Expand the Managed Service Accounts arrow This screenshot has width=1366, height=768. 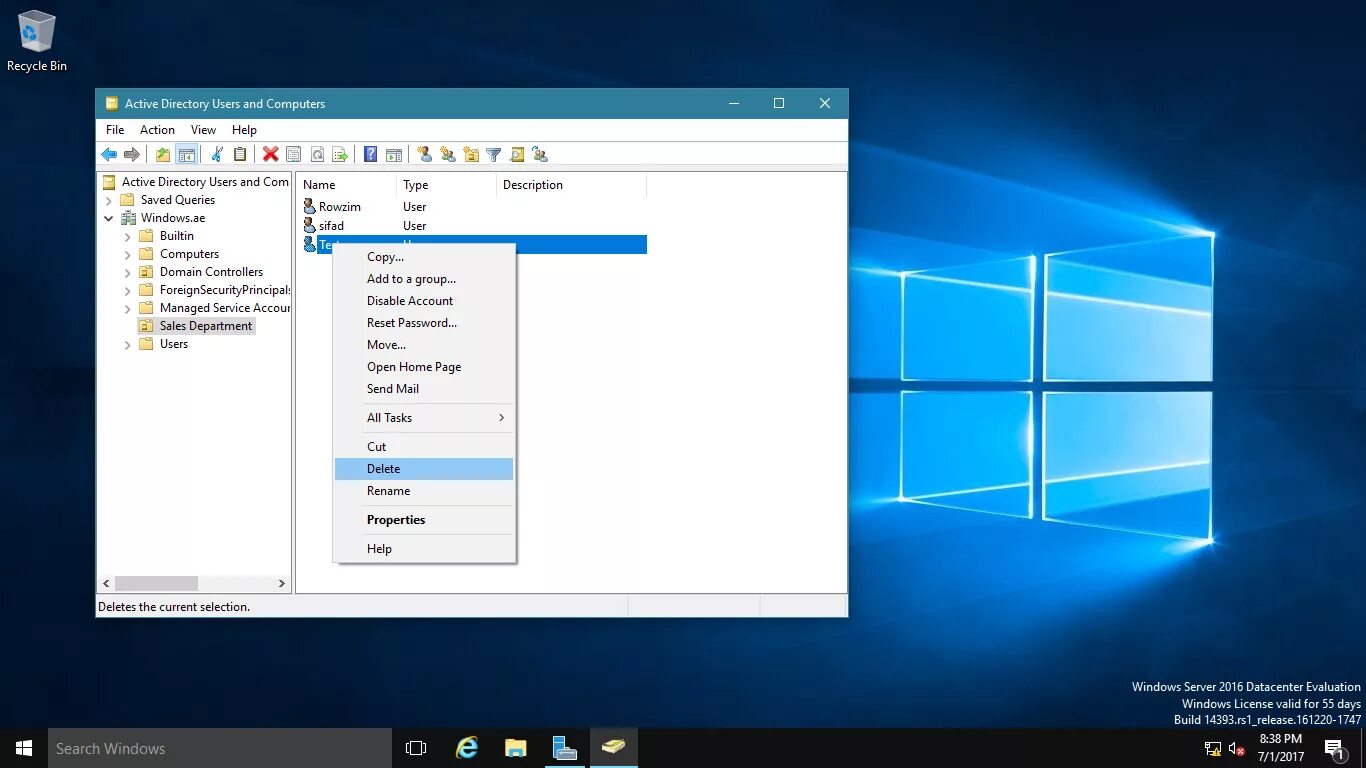pyautogui.click(x=127, y=308)
